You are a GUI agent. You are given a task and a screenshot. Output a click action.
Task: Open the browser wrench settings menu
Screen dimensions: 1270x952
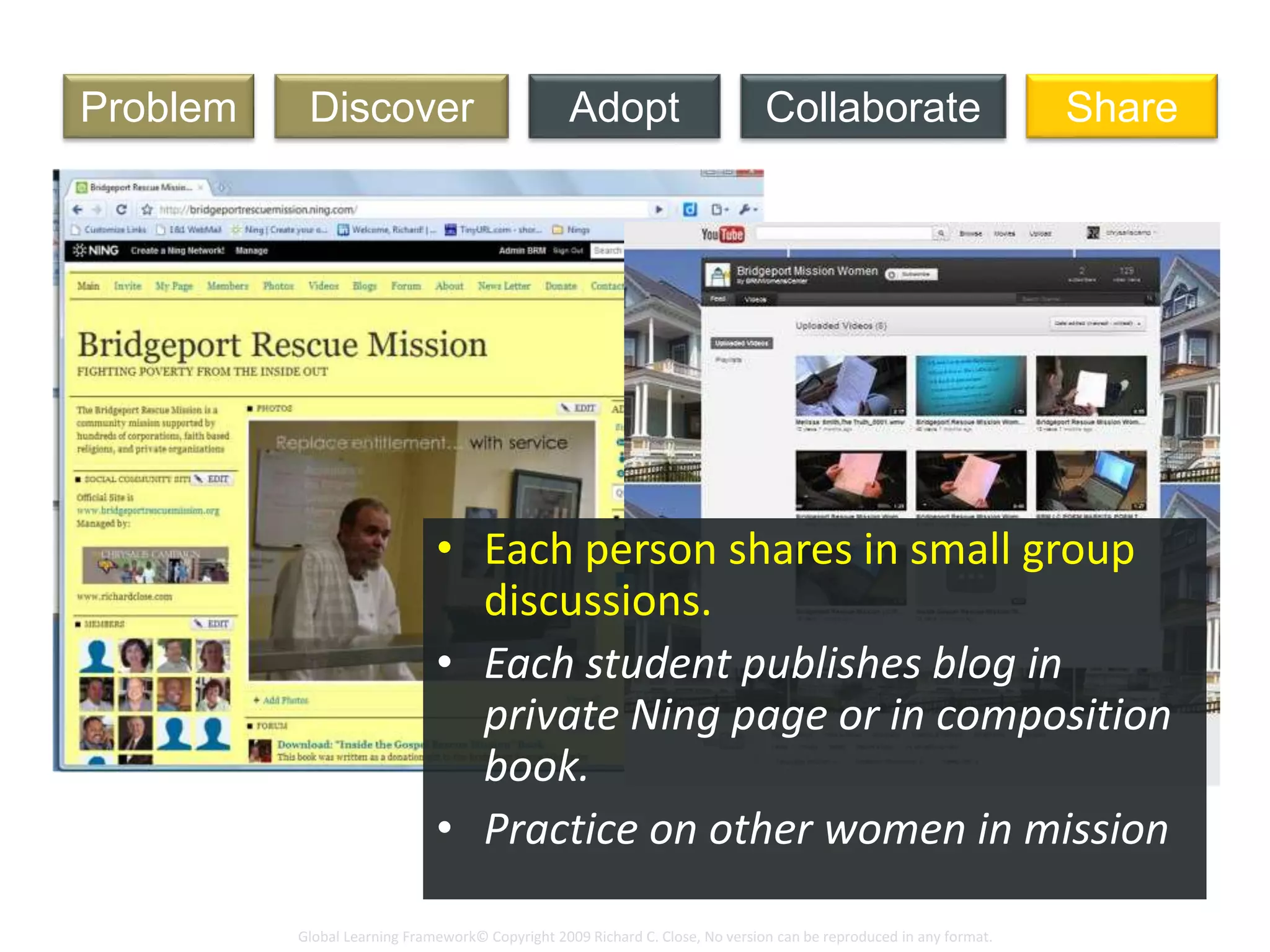pyautogui.click(x=748, y=209)
